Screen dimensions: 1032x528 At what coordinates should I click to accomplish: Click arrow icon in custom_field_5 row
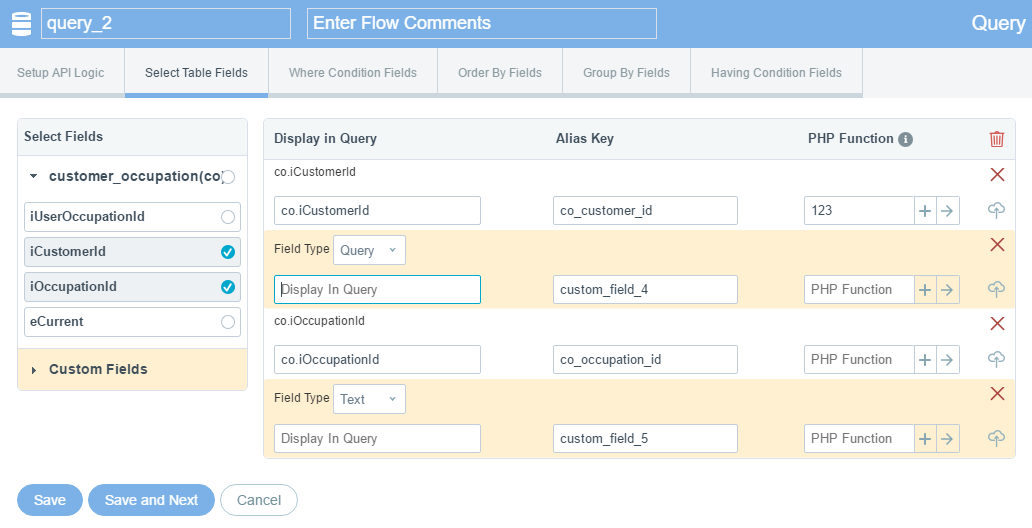click(947, 438)
